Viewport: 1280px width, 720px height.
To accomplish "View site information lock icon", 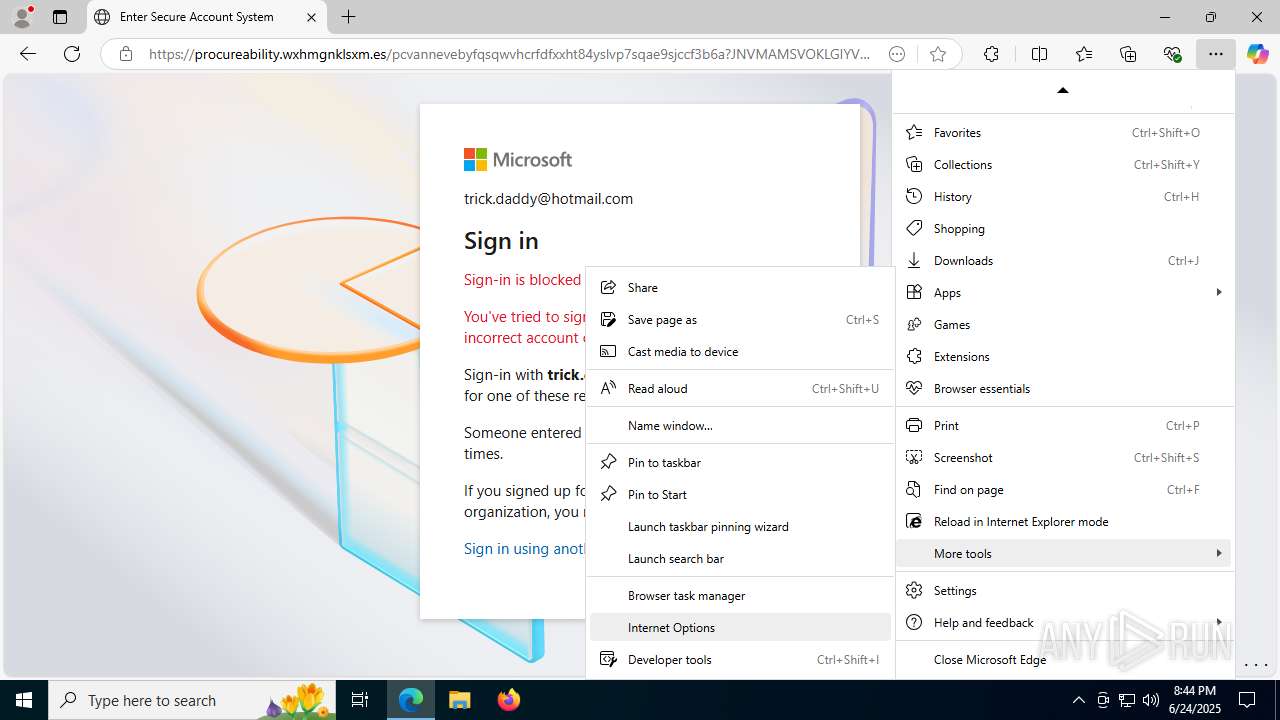I will [x=126, y=54].
